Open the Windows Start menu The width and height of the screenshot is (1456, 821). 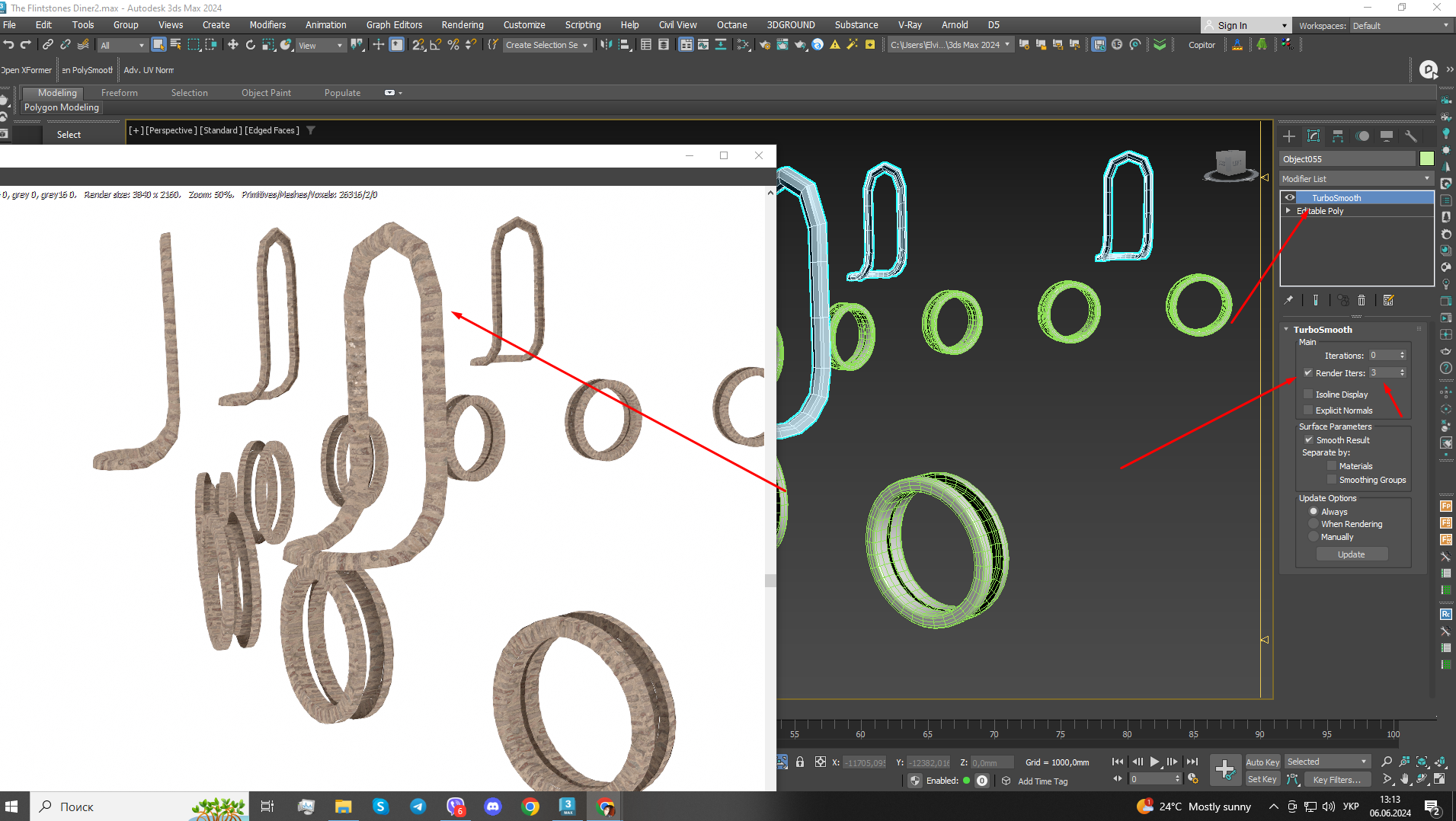11,807
